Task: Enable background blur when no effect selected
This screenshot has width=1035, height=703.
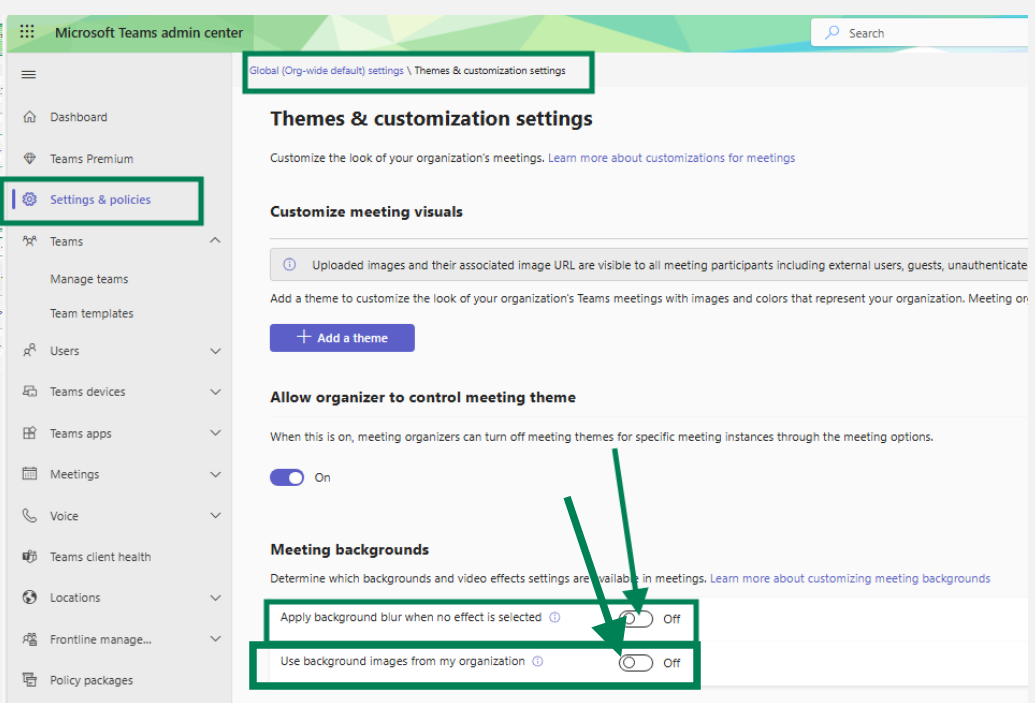Action: (x=636, y=619)
